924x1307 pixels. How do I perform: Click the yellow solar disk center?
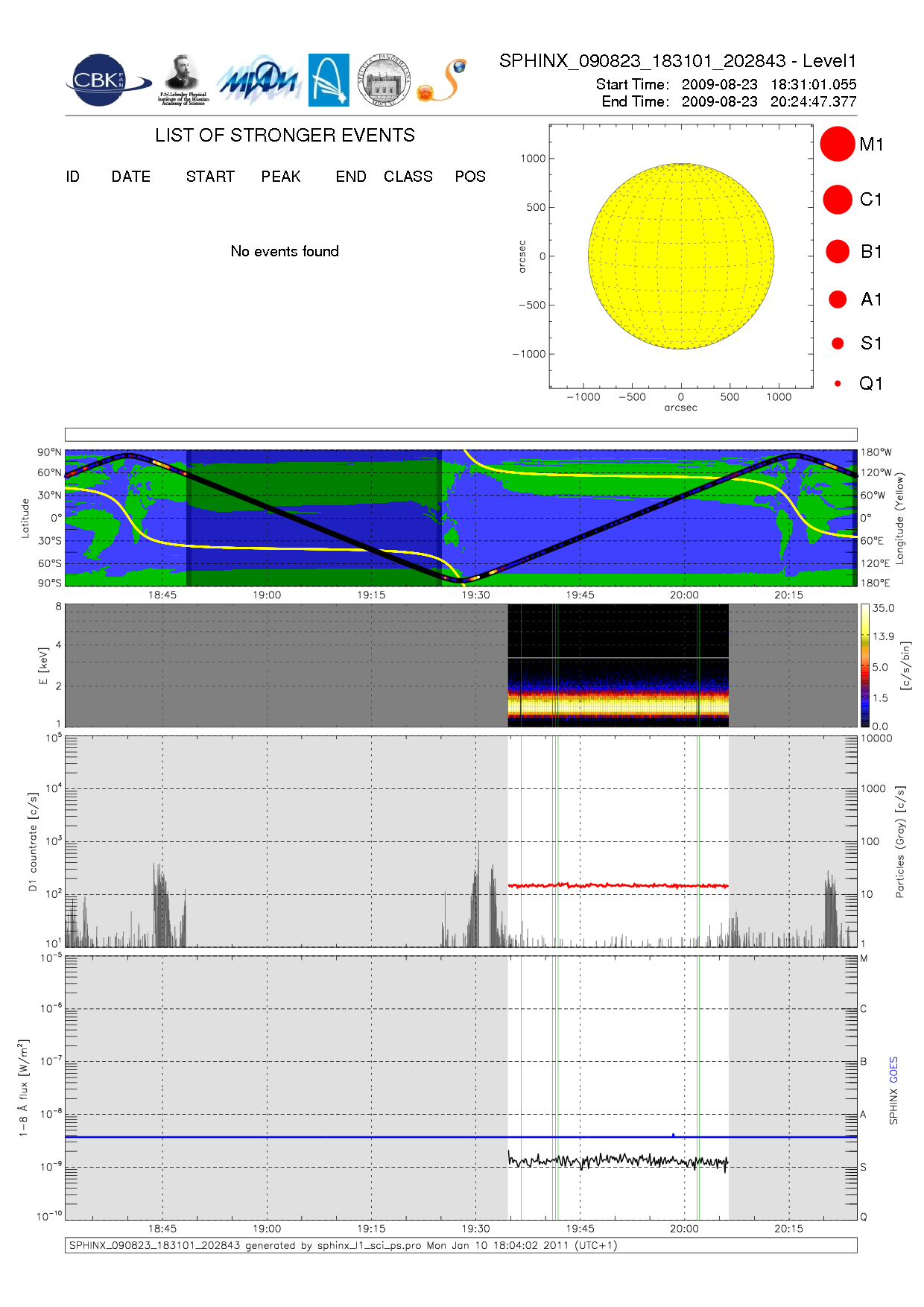point(681,256)
